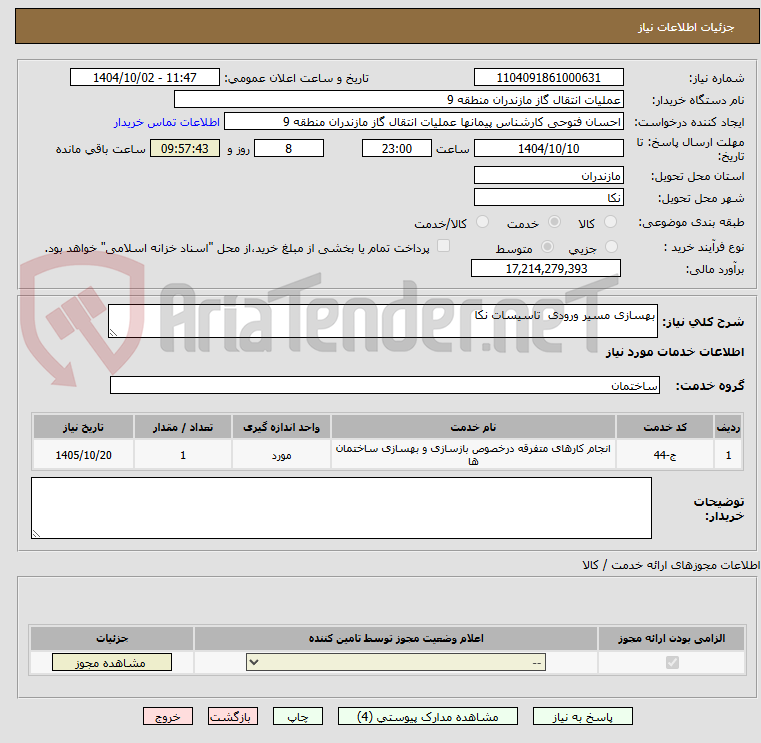The image size is (761, 743).
Task: Click the service name cell انجام کارهای متفرقه
Action: (x=473, y=455)
